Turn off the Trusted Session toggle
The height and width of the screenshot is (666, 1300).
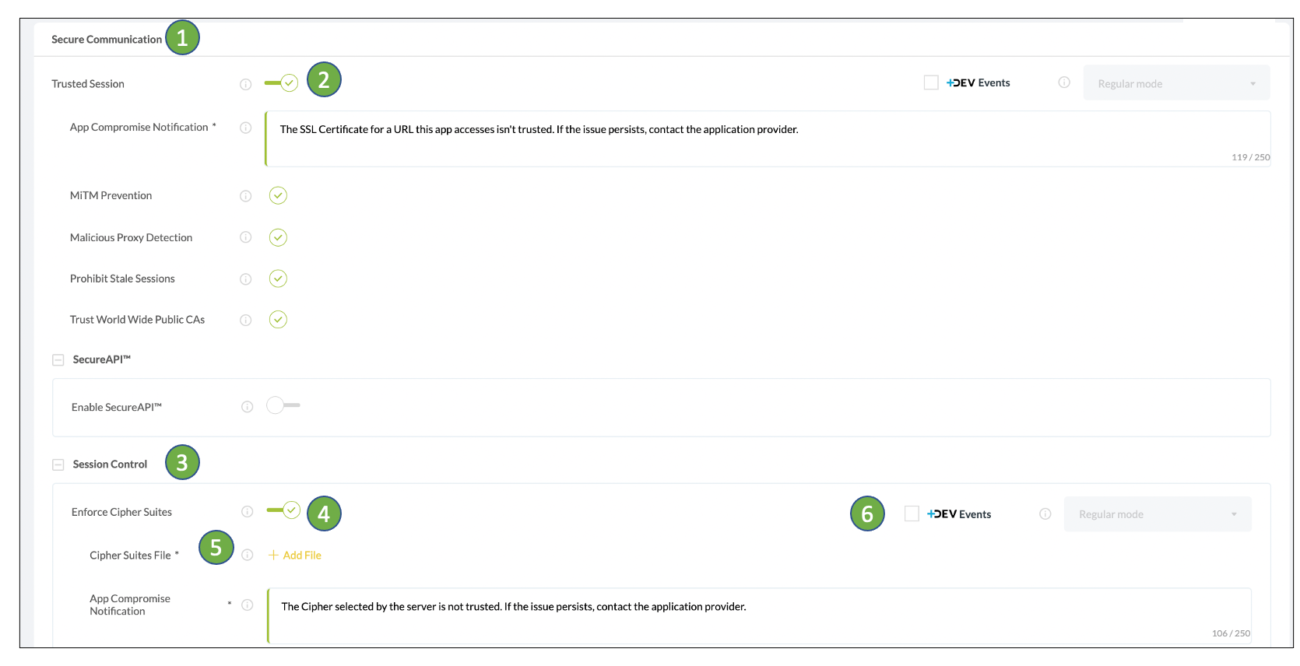[x=281, y=83]
